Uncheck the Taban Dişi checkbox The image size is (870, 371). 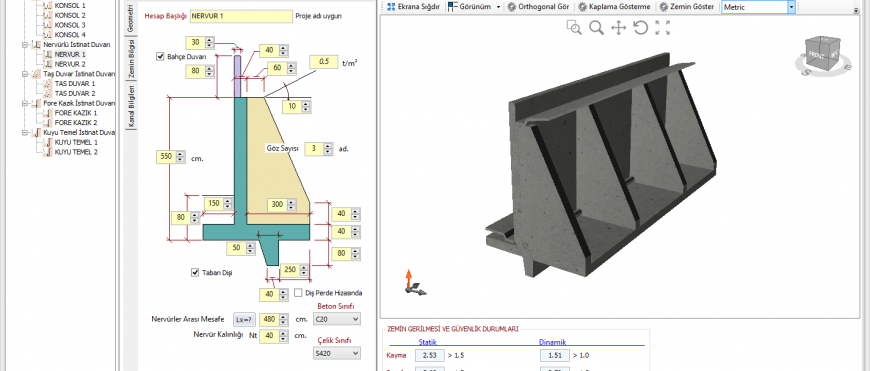click(x=195, y=272)
